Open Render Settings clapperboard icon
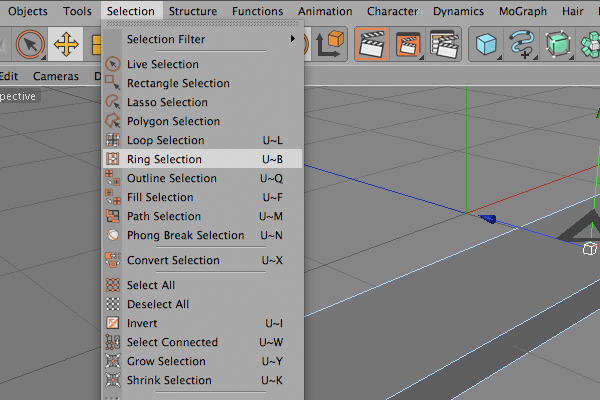The width and height of the screenshot is (600, 400). (444, 44)
